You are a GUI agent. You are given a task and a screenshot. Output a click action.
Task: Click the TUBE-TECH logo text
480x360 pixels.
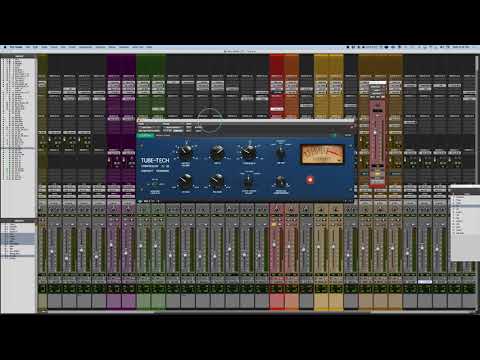155,160
